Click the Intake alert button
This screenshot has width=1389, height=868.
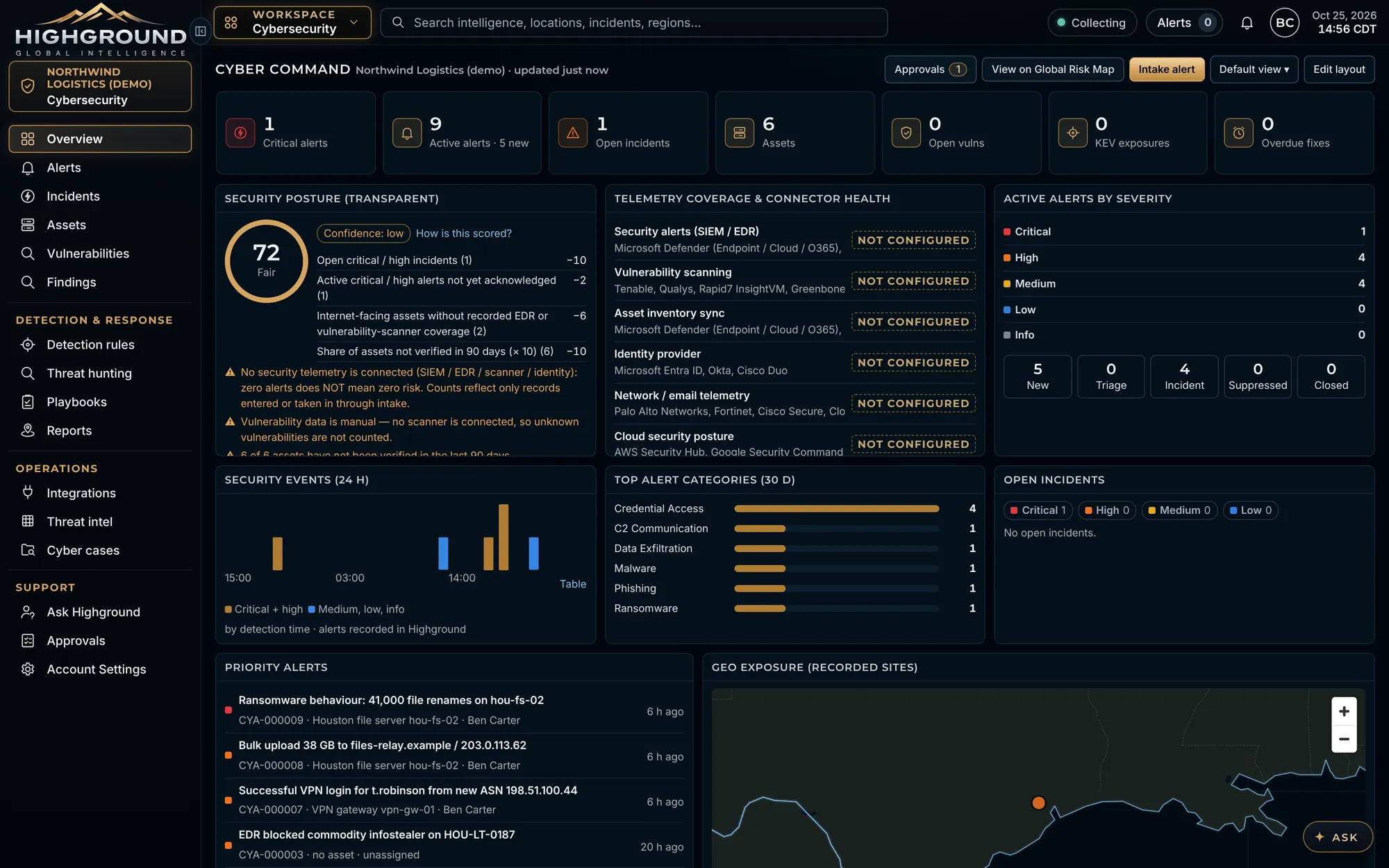pyautogui.click(x=1167, y=69)
